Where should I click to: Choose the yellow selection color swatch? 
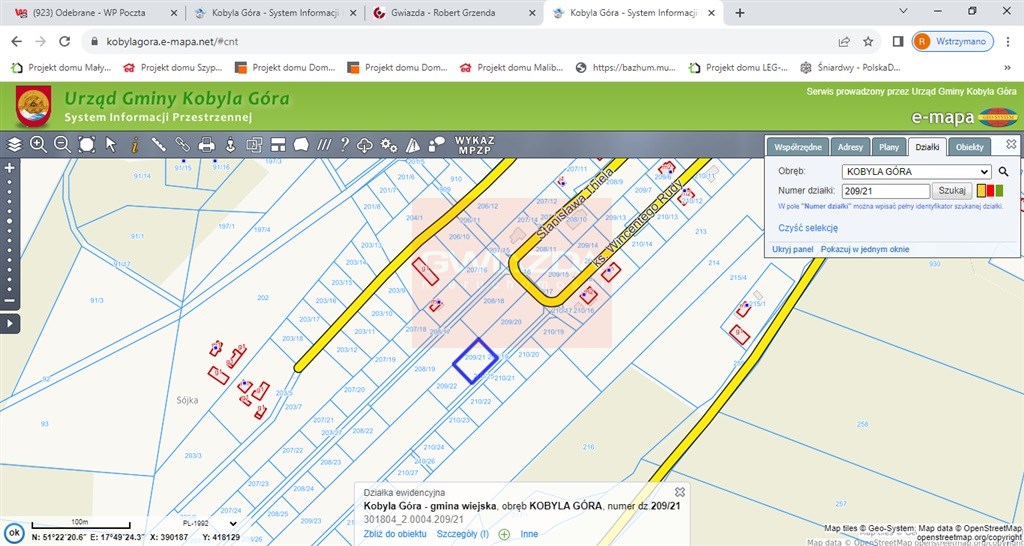pos(980,191)
